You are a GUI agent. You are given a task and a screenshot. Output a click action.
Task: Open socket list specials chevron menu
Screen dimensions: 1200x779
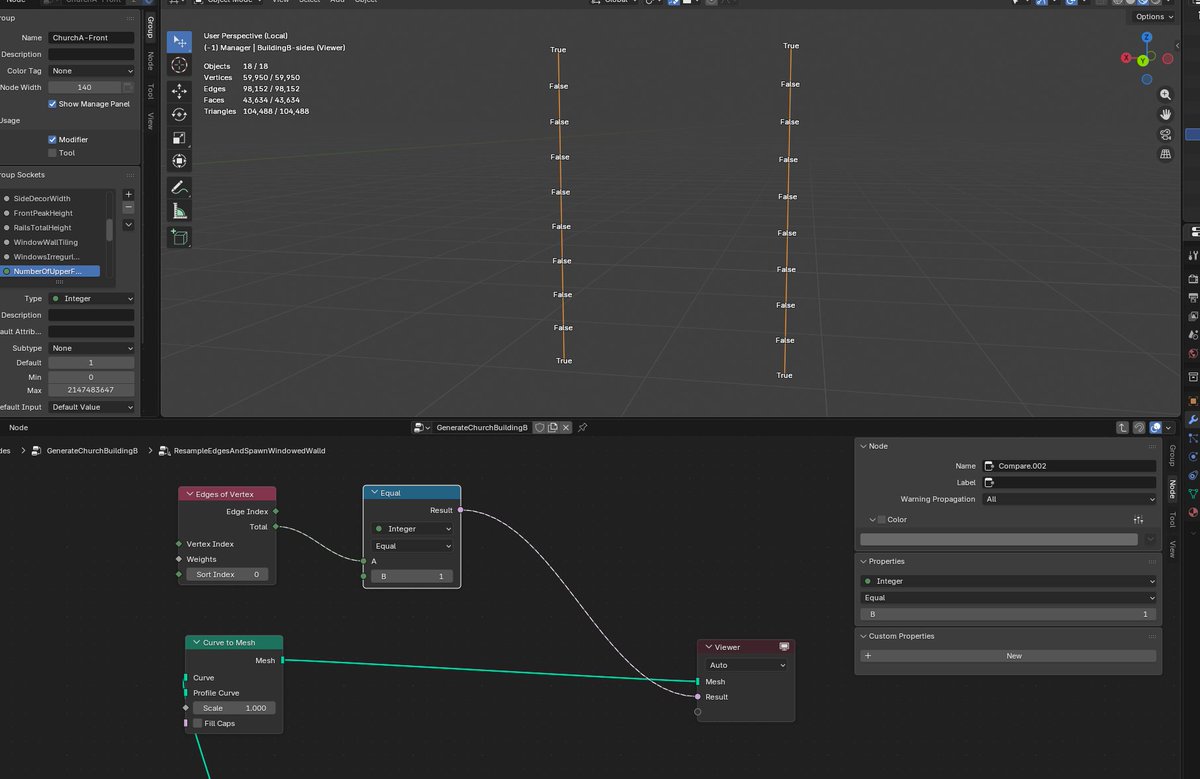(x=128, y=225)
